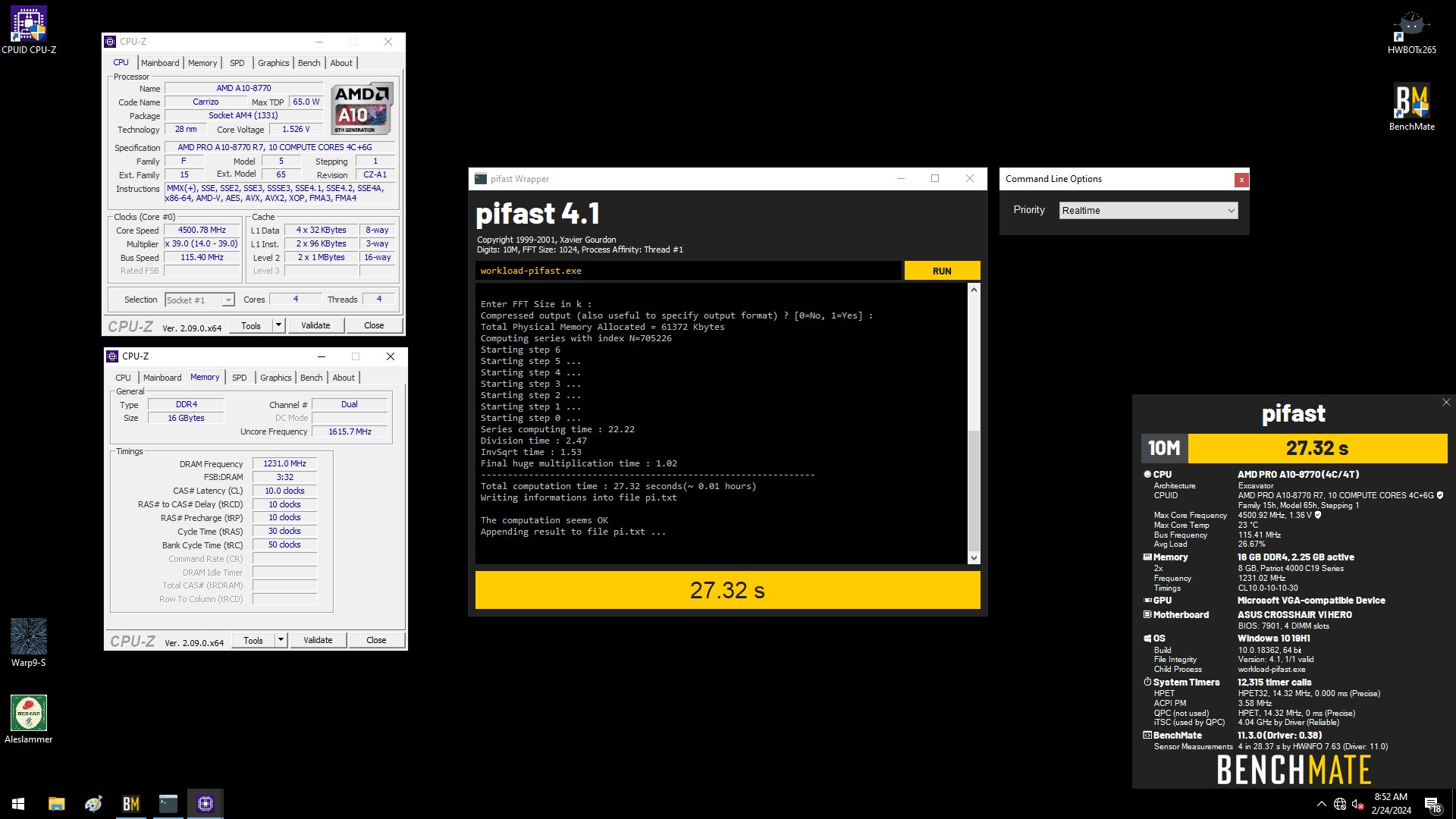Click the AMD A10 processor logo
The height and width of the screenshot is (819, 1456).
tap(362, 108)
